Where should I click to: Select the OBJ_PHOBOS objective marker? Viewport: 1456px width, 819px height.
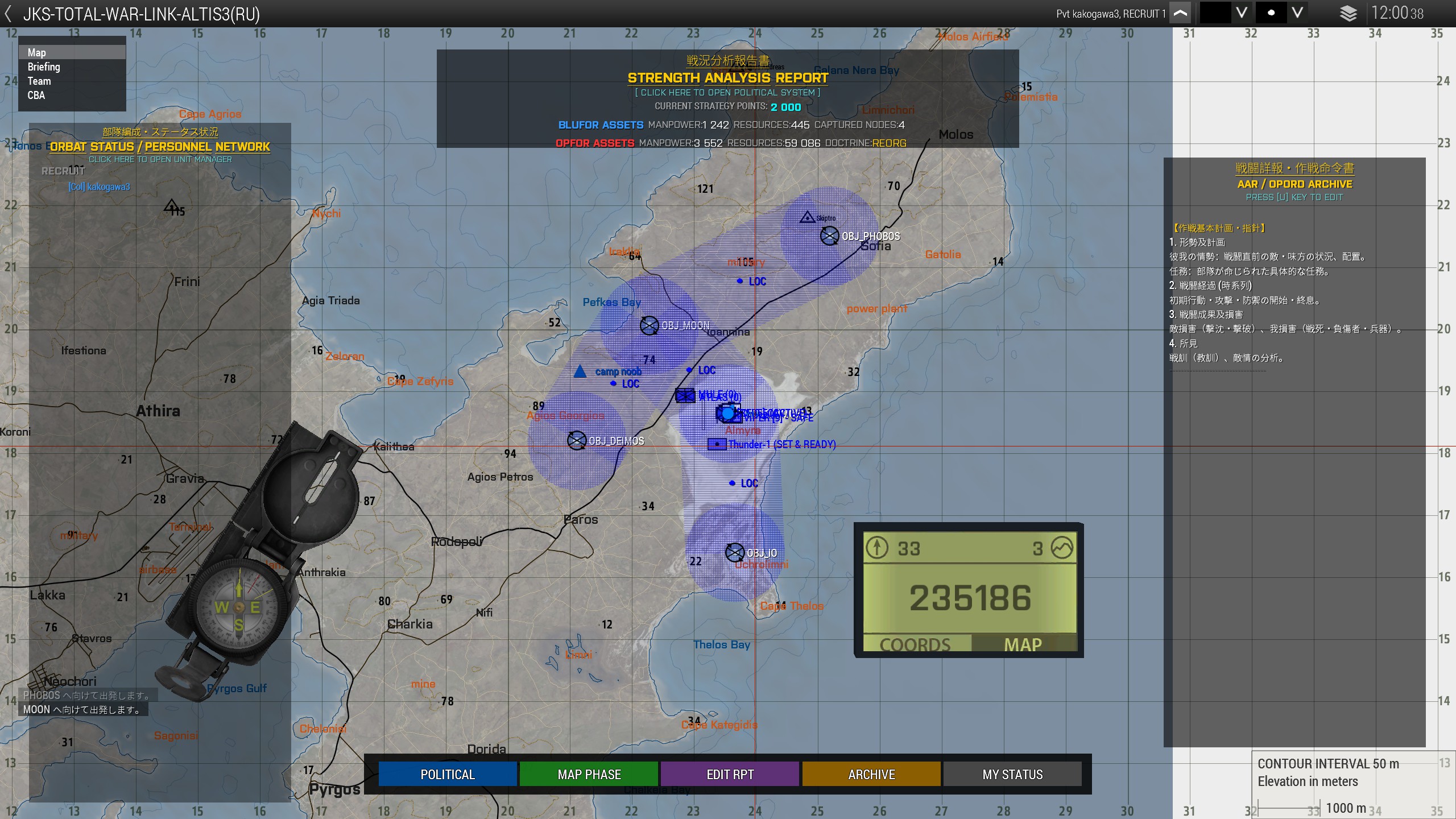(829, 235)
